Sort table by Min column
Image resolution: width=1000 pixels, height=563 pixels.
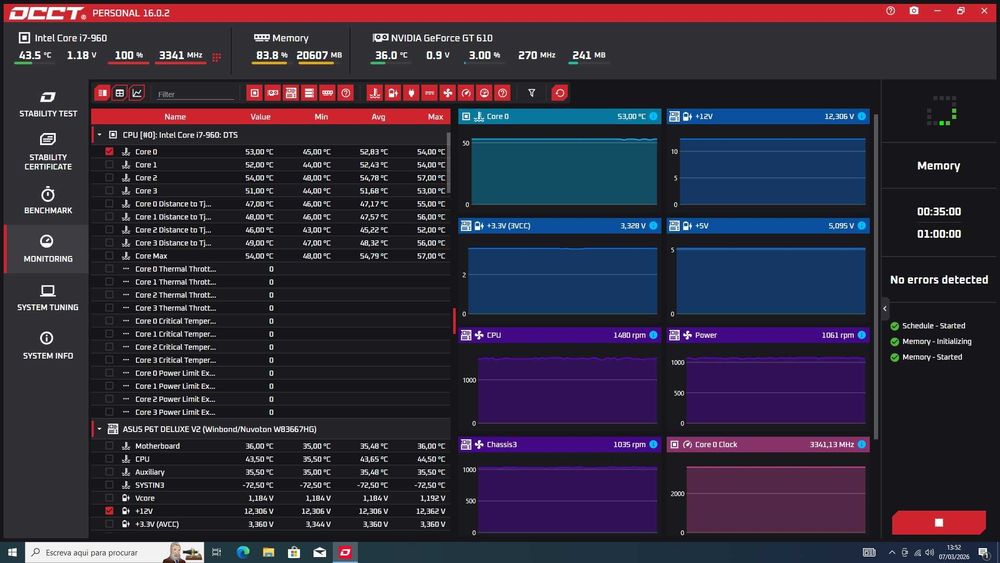coord(321,117)
